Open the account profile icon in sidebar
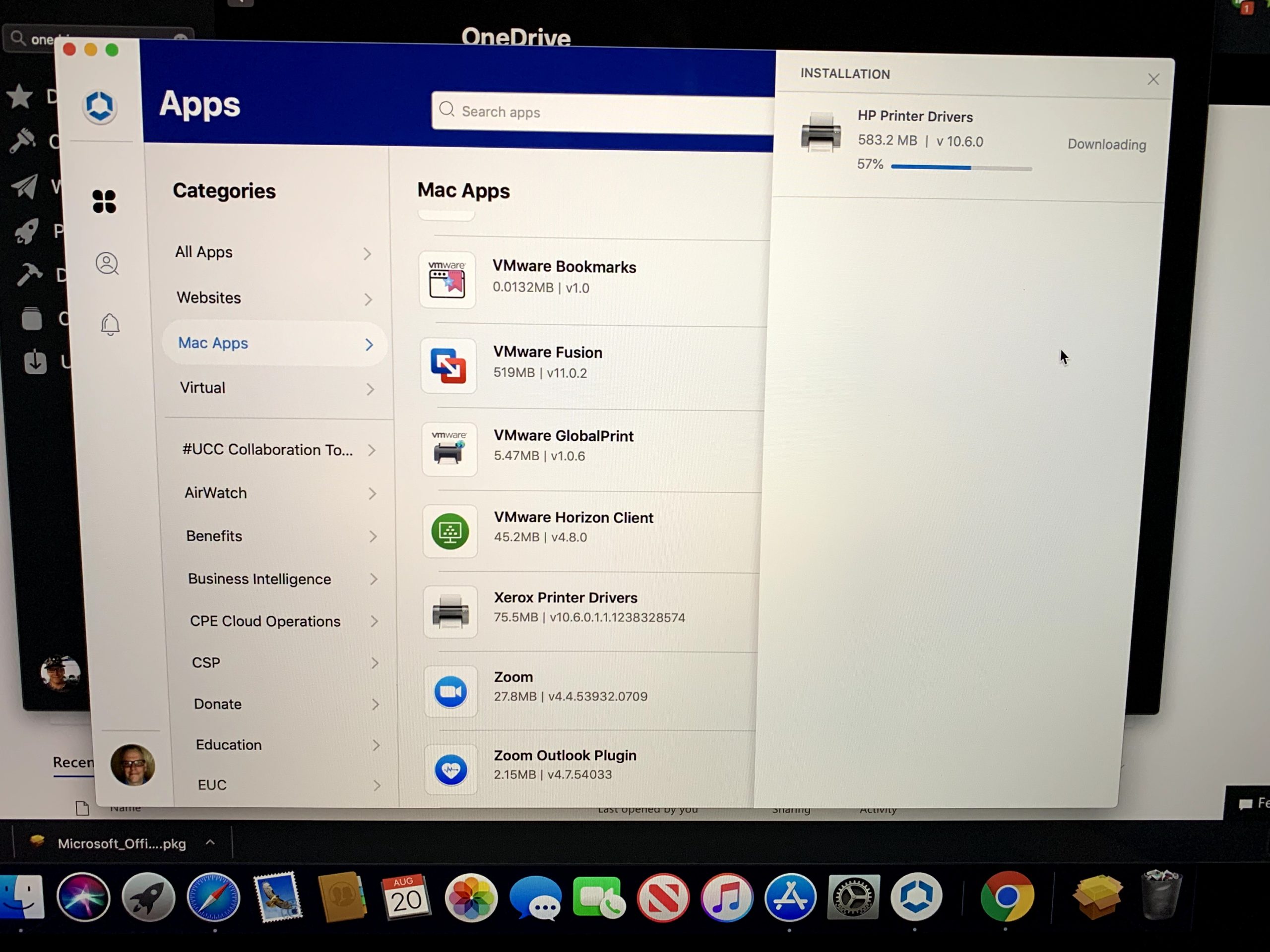Image resolution: width=1270 pixels, height=952 pixels. point(107,263)
